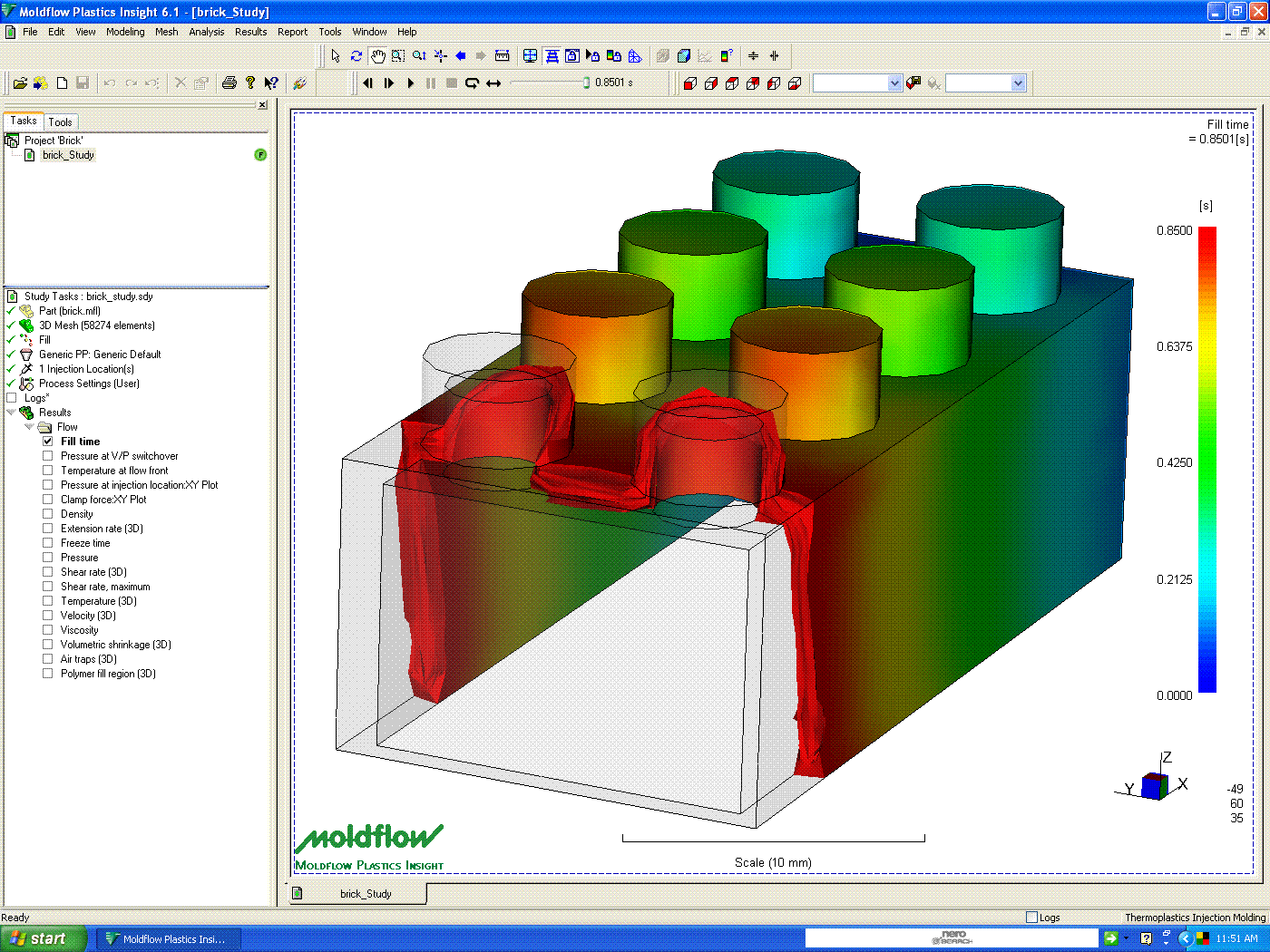Choose the Banding zoom tool
Image resolution: width=1270 pixels, height=952 pixels.
coord(398,56)
